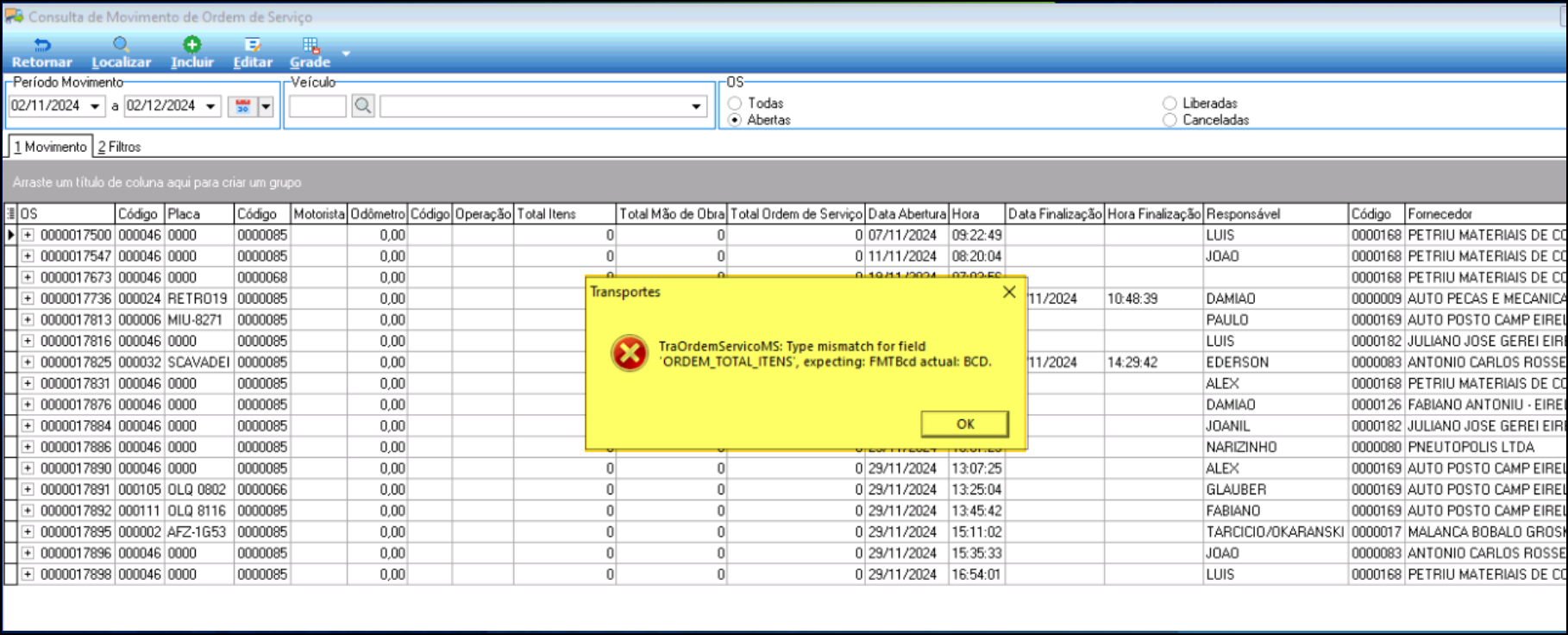The height and width of the screenshot is (635, 1568).
Task: Select the Todas radio button
Action: pos(735,104)
